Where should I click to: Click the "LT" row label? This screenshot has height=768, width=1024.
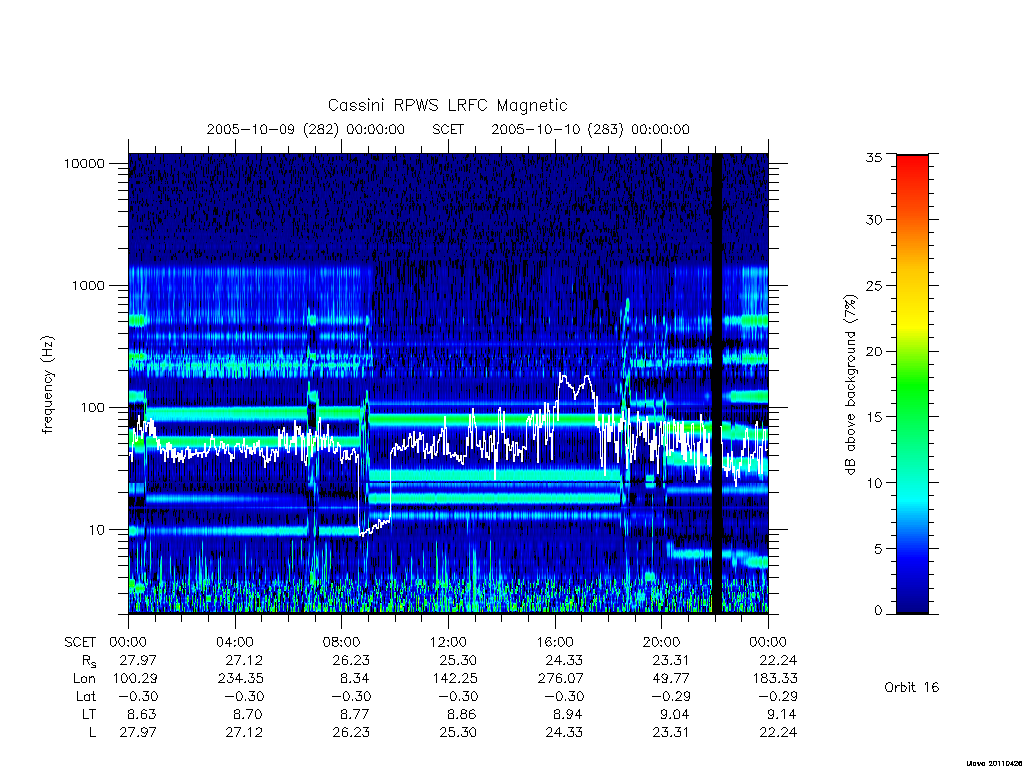[x=89, y=714]
